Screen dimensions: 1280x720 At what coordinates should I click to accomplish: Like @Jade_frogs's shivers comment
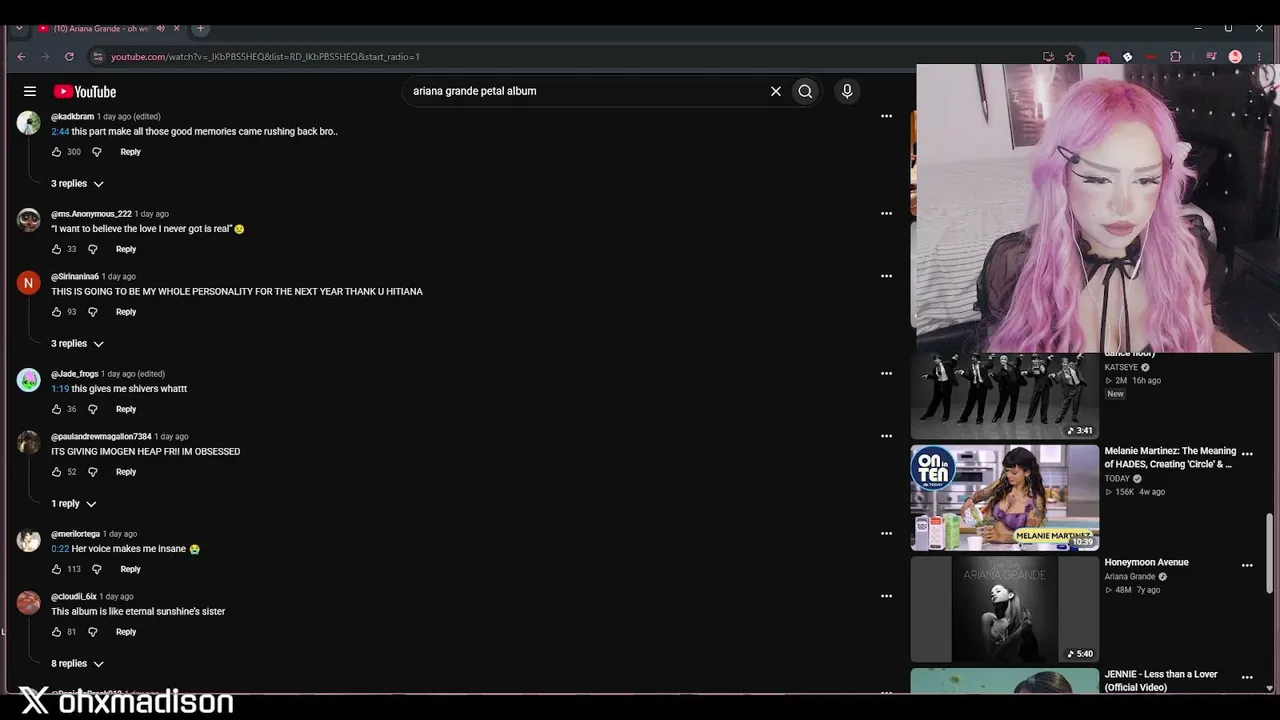point(56,409)
